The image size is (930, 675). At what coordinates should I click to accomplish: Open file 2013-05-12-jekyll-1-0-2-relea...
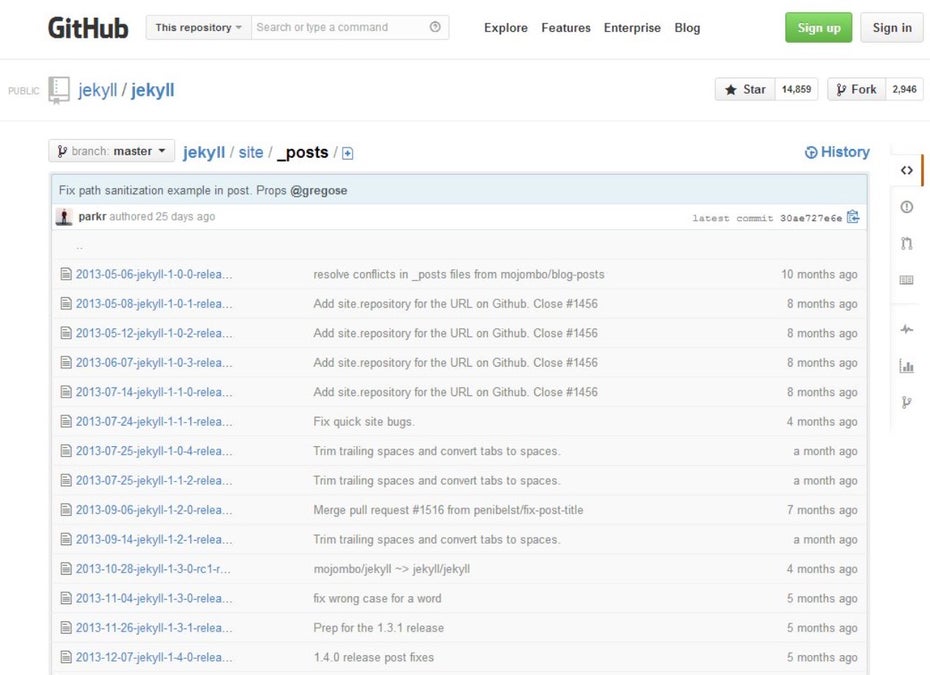(x=154, y=333)
